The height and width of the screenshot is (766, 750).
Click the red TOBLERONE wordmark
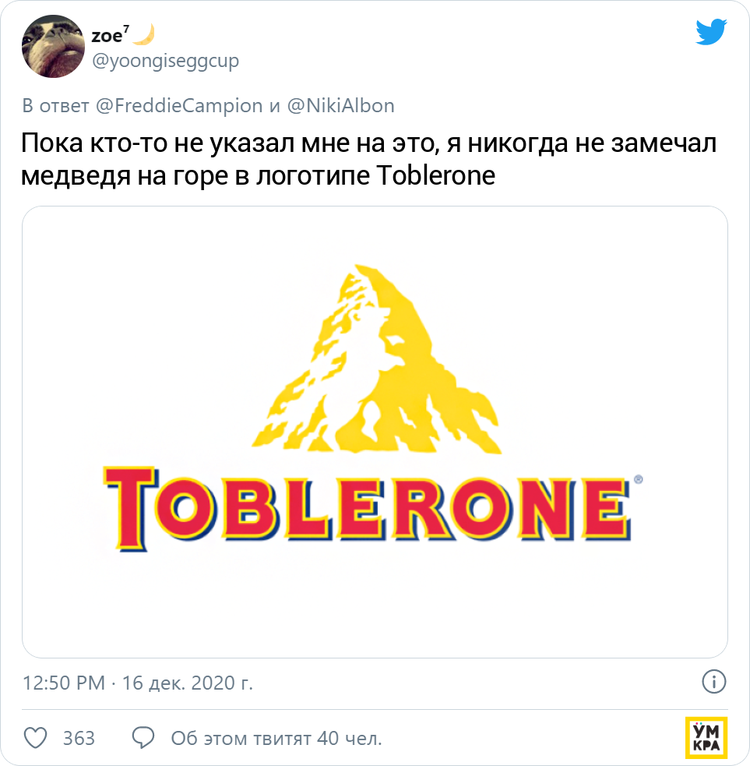[x=367, y=509]
